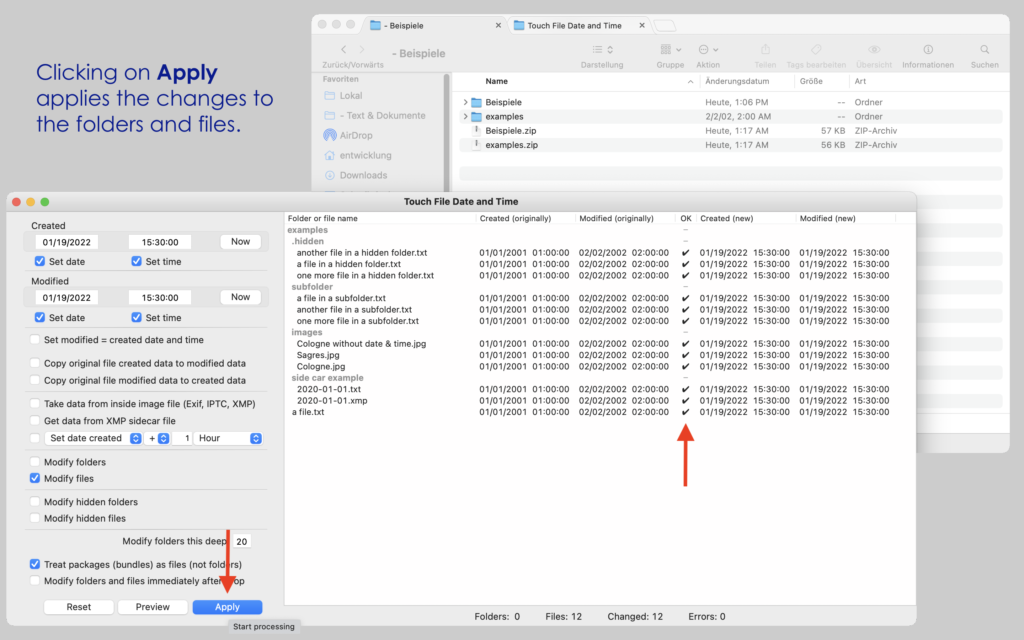Toggle Set date checkbox under Created
The image size is (1024, 640).
pyautogui.click(x=40, y=261)
